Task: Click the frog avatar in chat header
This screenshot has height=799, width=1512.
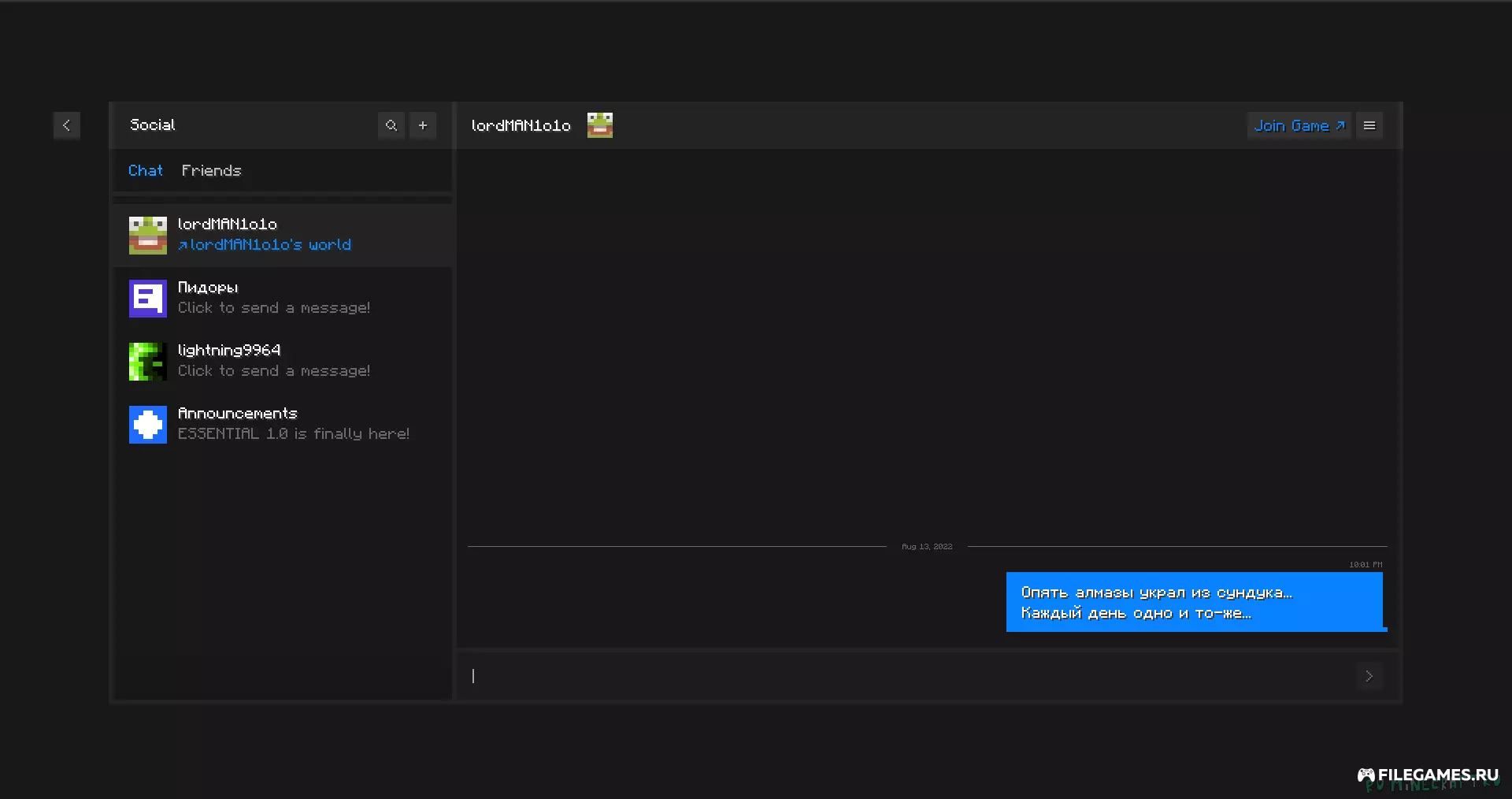Action: click(x=600, y=125)
